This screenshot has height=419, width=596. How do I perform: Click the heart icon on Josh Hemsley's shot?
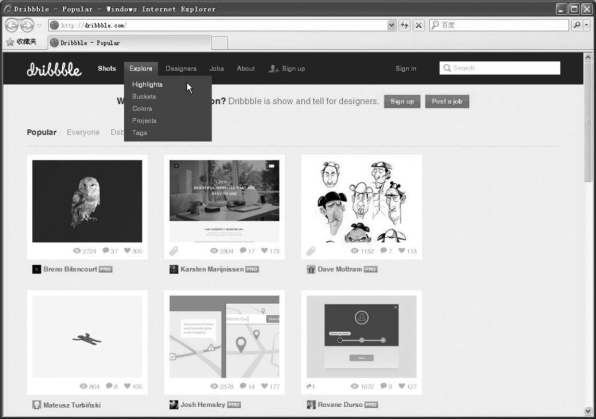click(x=265, y=386)
